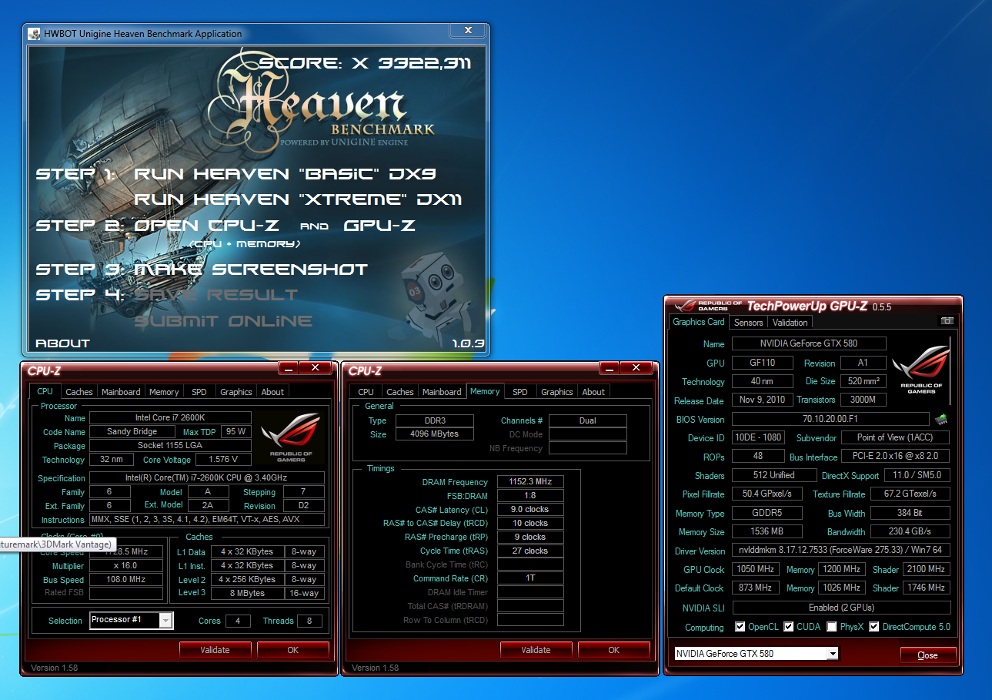Open SPD tab in left CPU-Z window
The height and width of the screenshot is (700, 992).
click(199, 392)
